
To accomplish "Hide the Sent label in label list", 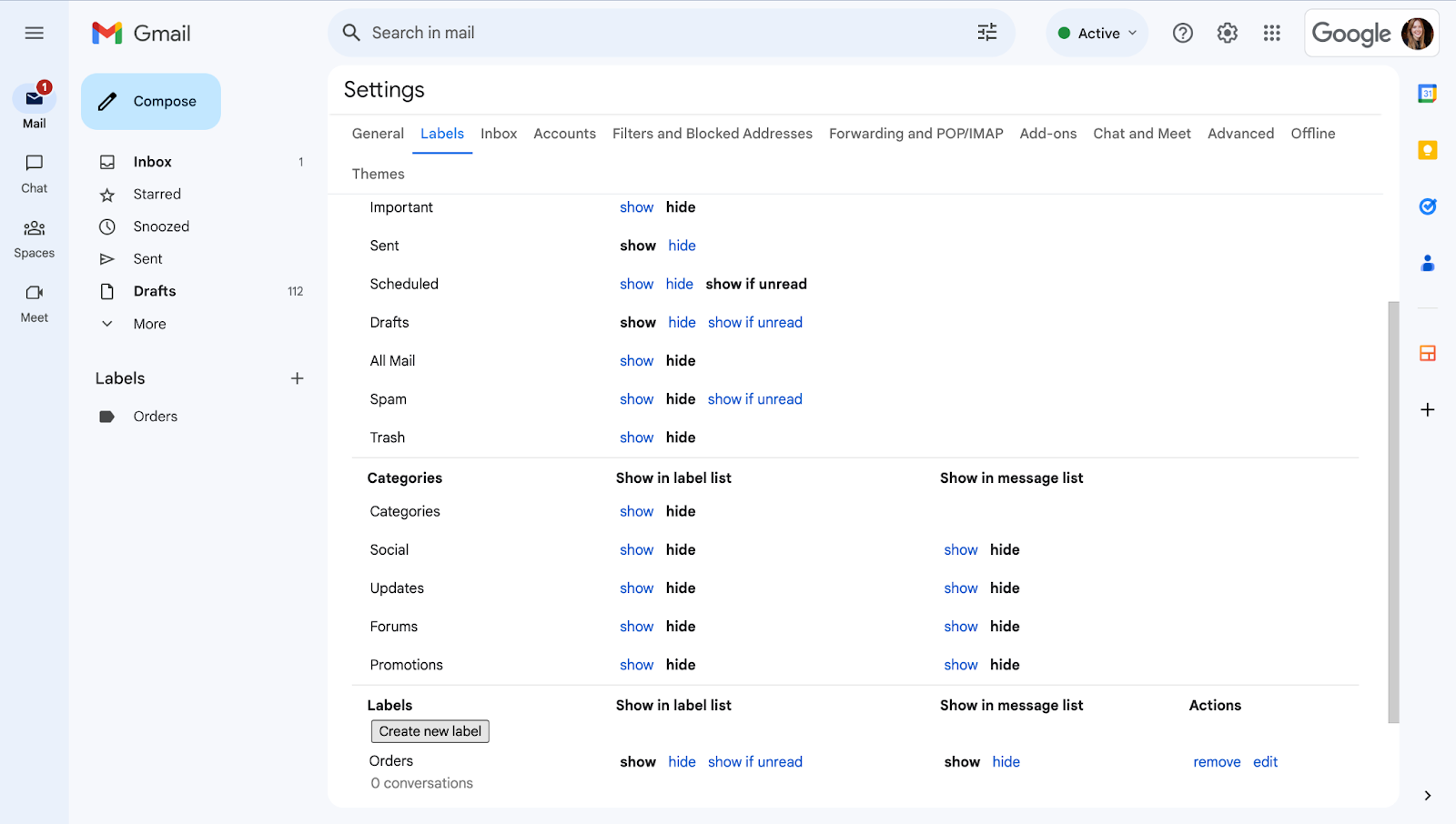I will pyautogui.click(x=682, y=245).
